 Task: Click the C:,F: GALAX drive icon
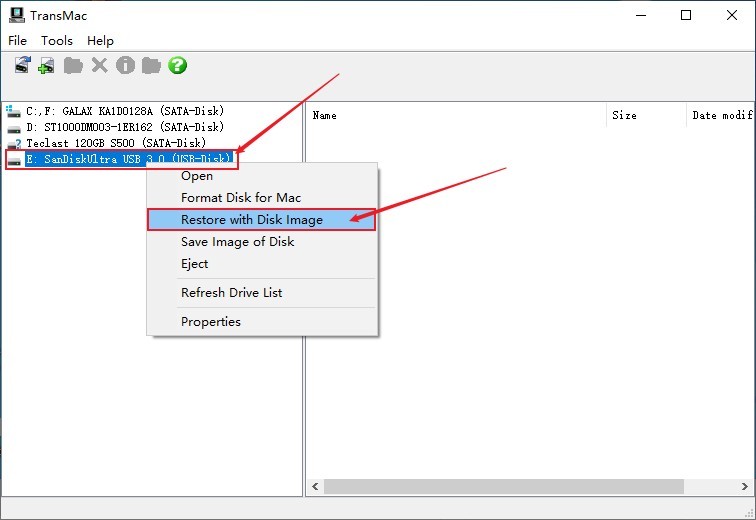coord(14,112)
